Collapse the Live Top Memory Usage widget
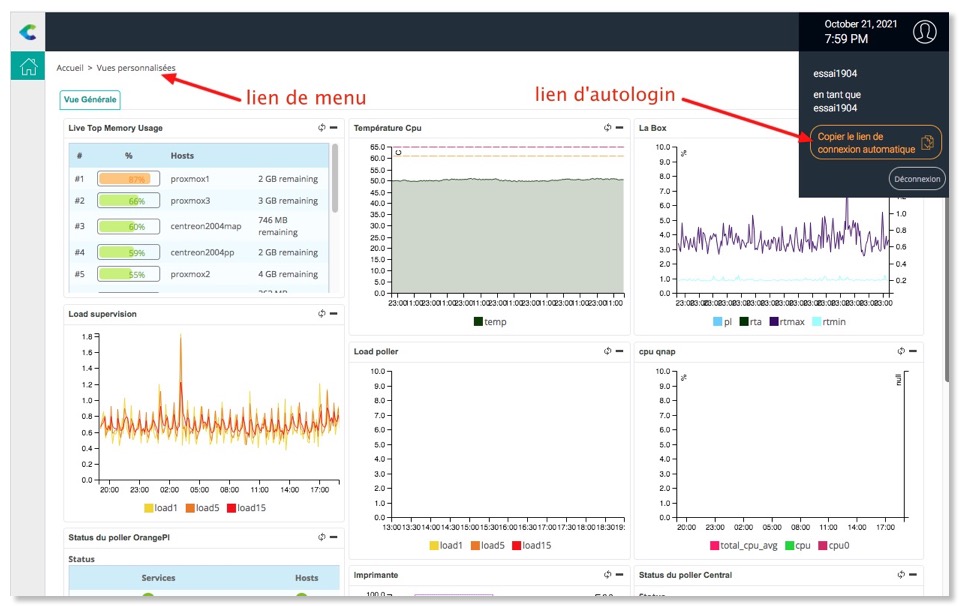 (334, 128)
